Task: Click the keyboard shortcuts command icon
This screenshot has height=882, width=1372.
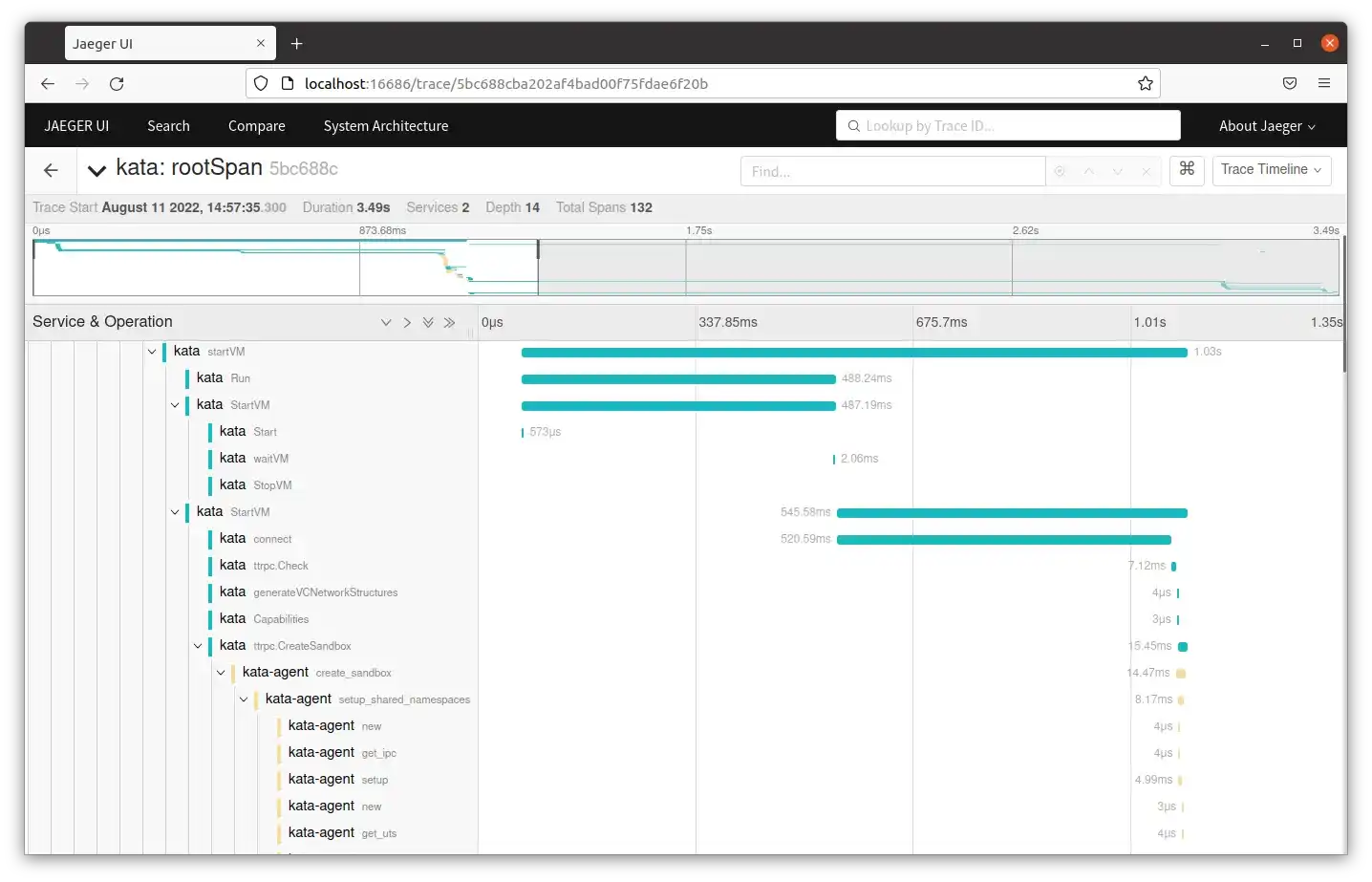Action: point(1187,169)
